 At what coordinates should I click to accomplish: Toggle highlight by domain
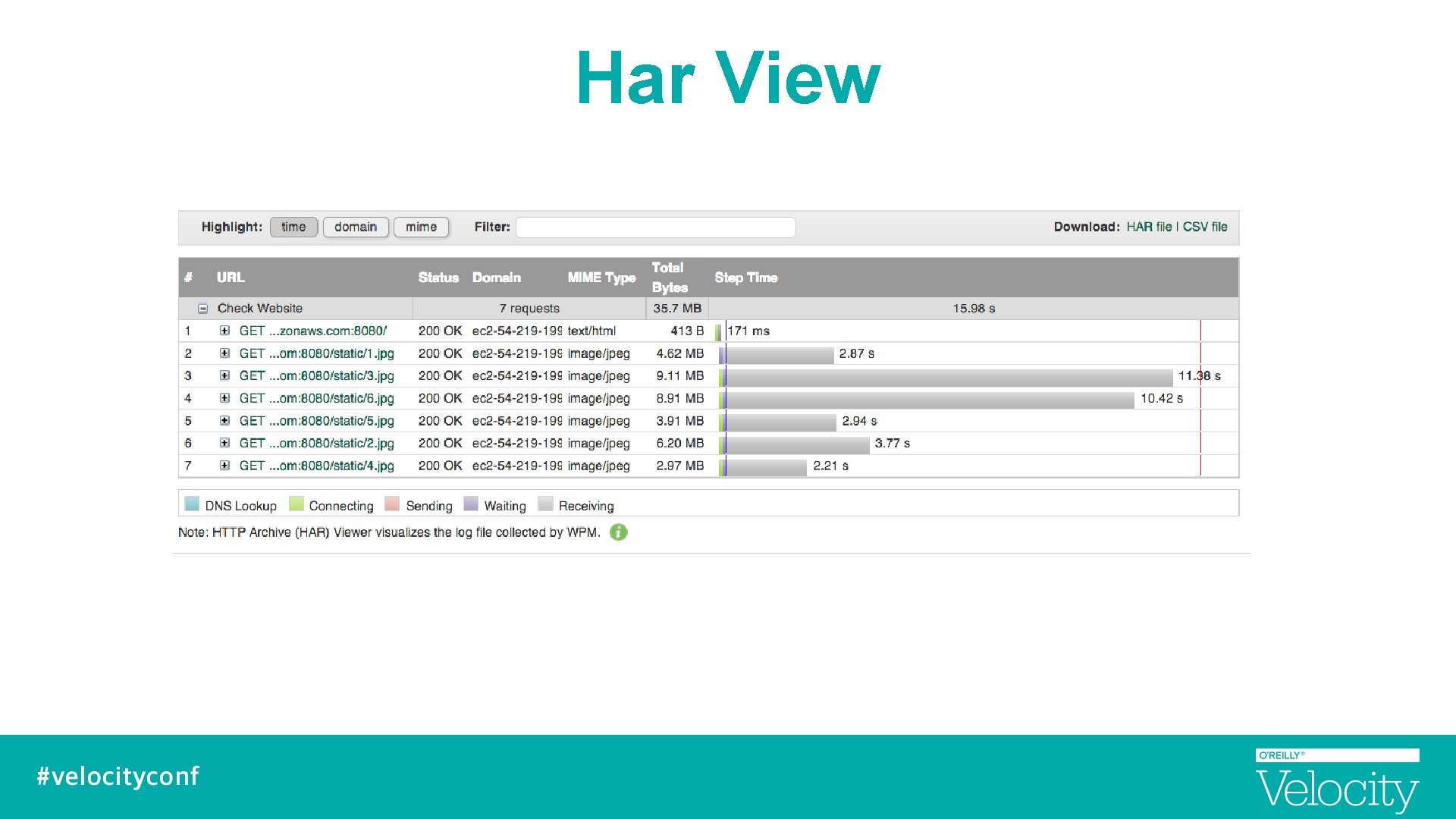(355, 227)
